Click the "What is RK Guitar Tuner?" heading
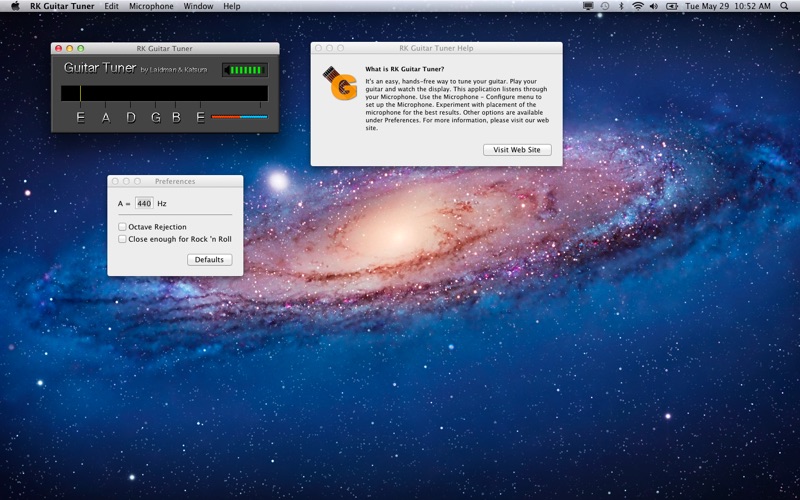 (x=405, y=69)
